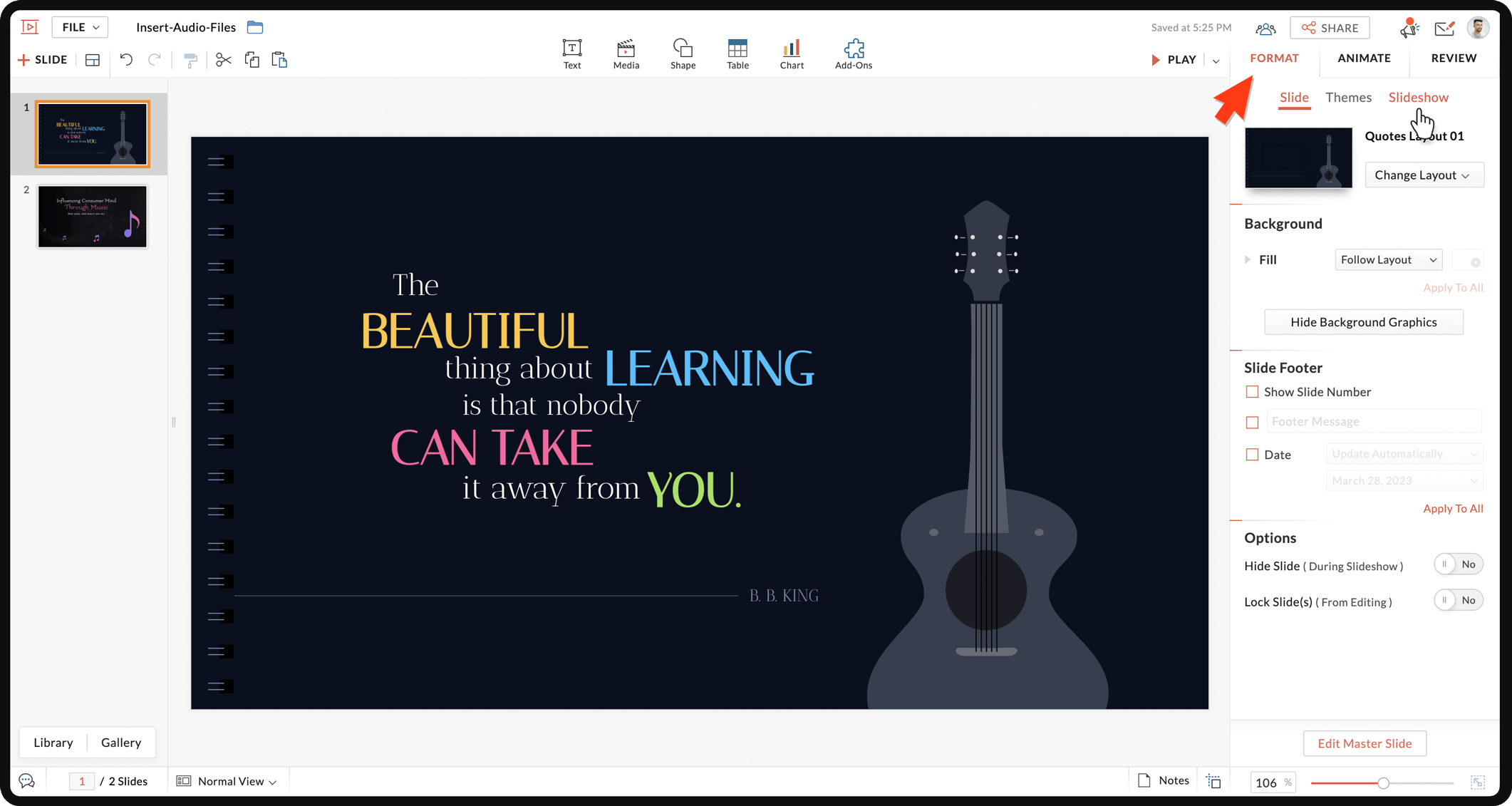Switch to the ANIMATE tab
The image size is (1512, 806).
click(1364, 58)
